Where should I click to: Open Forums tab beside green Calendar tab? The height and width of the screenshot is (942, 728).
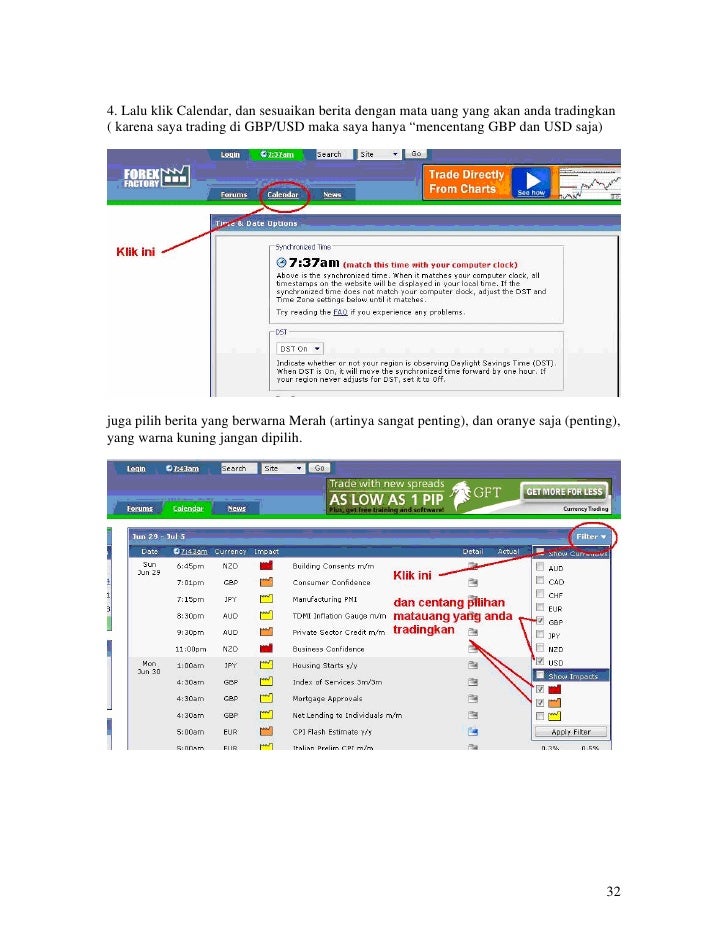click(x=139, y=508)
